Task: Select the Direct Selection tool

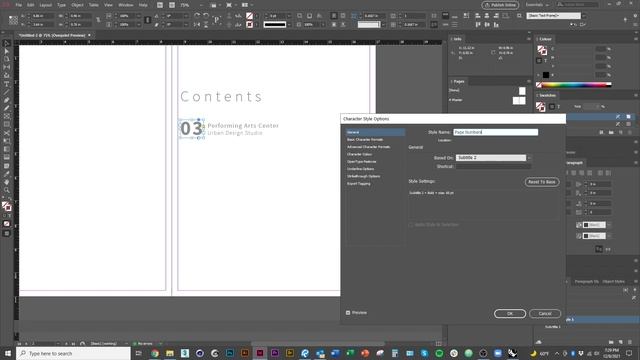Action: point(7,51)
